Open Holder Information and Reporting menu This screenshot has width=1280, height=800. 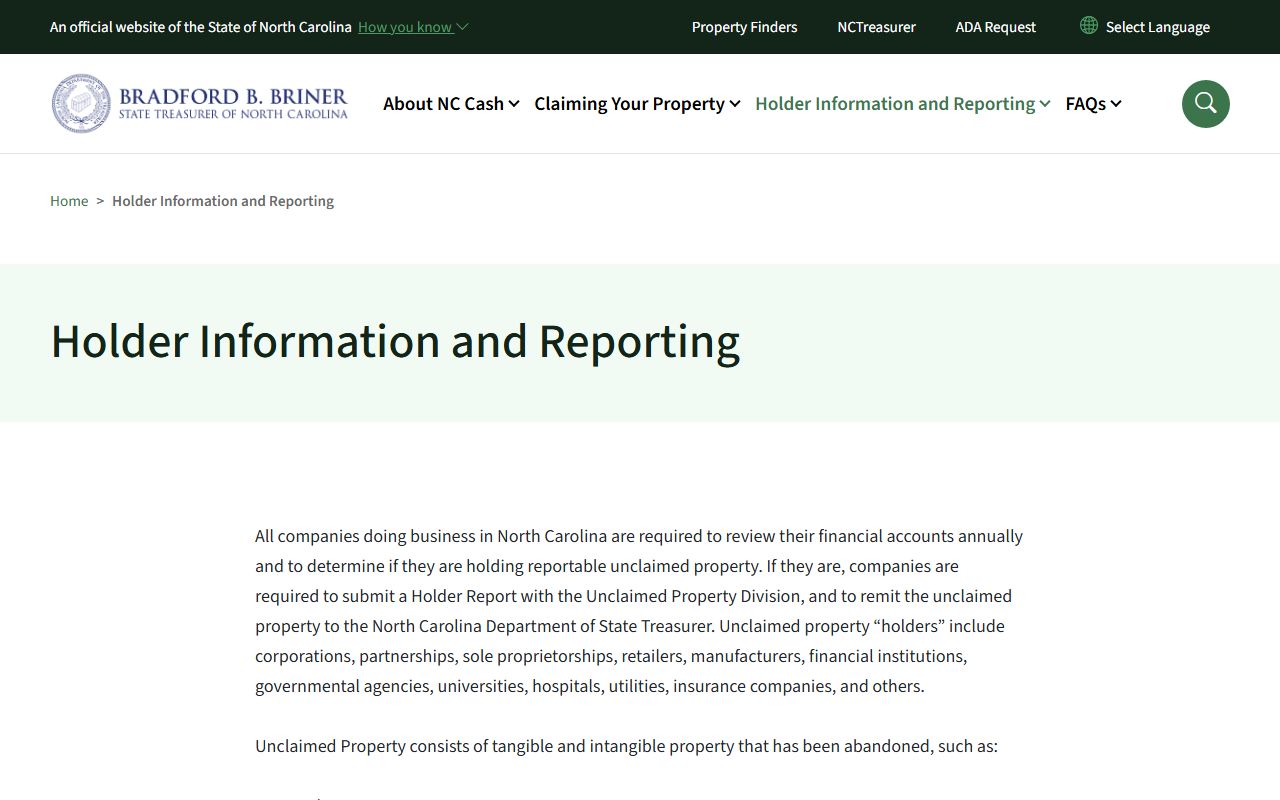[903, 103]
